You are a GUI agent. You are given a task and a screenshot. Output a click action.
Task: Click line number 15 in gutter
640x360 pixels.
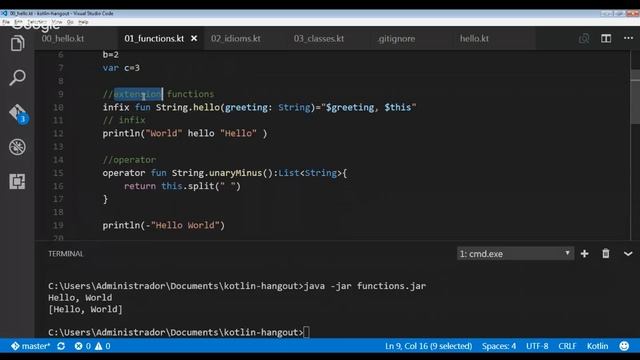[x=58, y=173]
